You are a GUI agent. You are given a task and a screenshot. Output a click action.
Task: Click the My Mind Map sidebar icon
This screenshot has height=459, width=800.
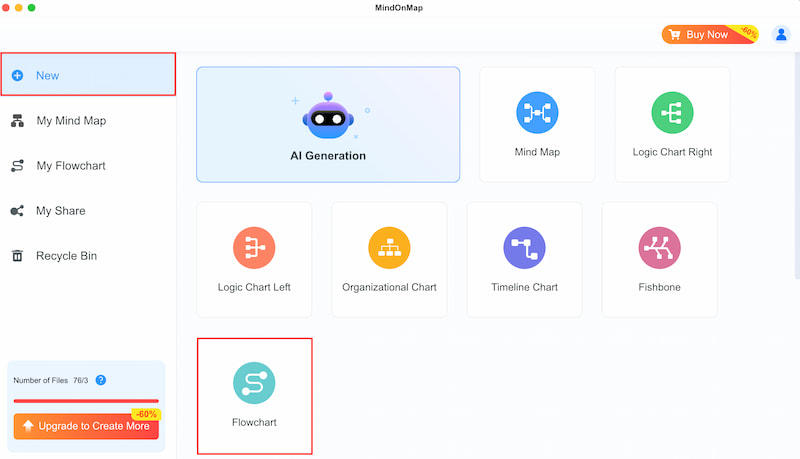click(x=17, y=121)
